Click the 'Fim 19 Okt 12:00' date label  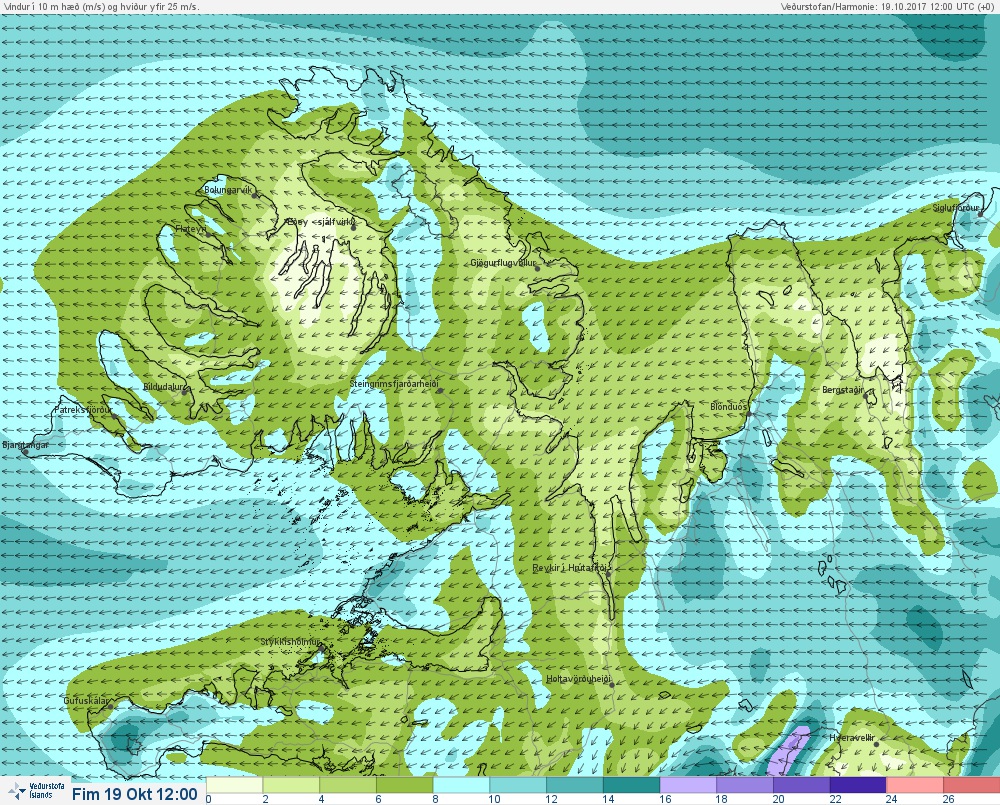pyautogui.click(x=135, y=794)
